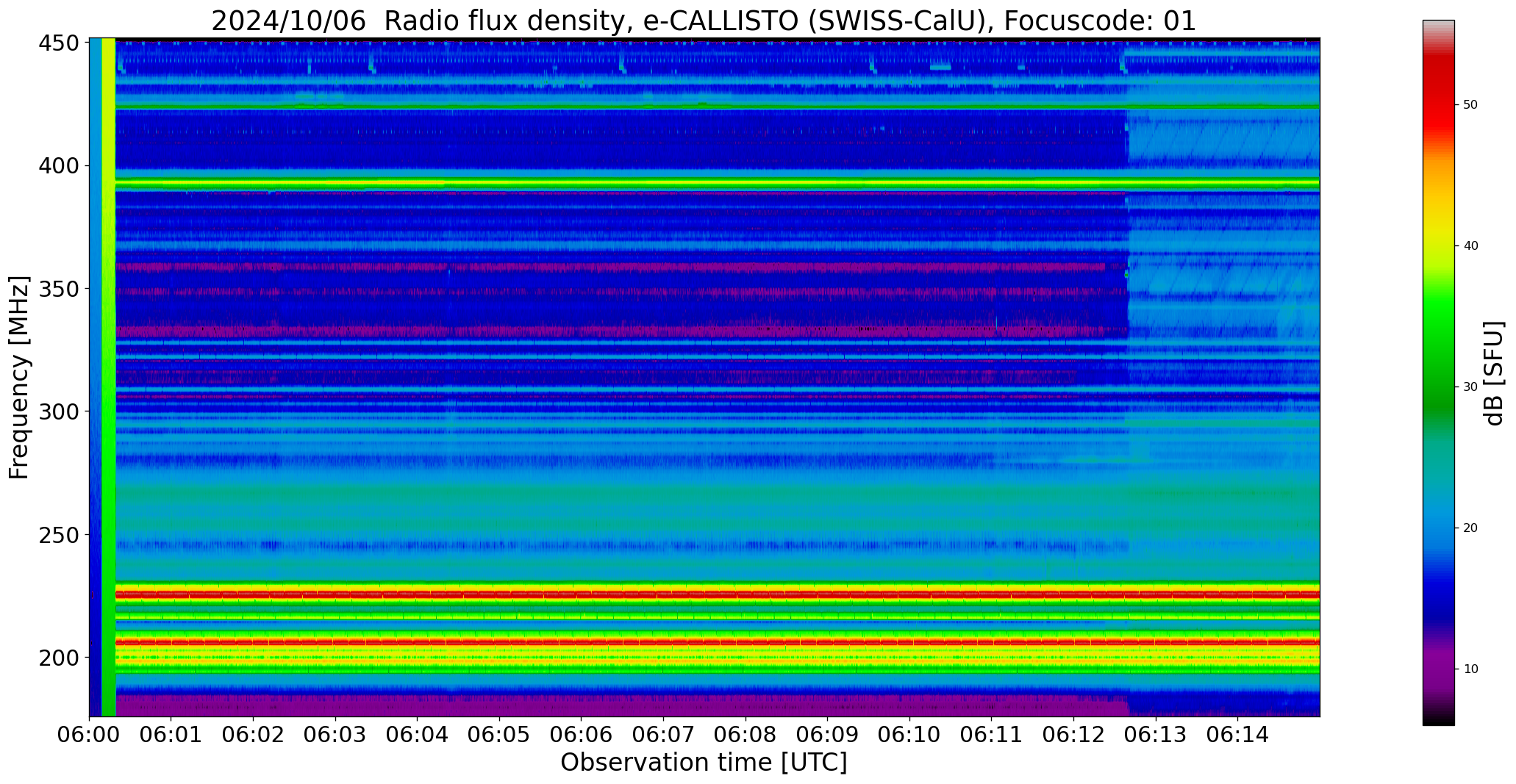Click the red emission band near 225 MHz
The width and height of the screenshot is (1516, 784).
pyautogui.click(x=718, y=594)
